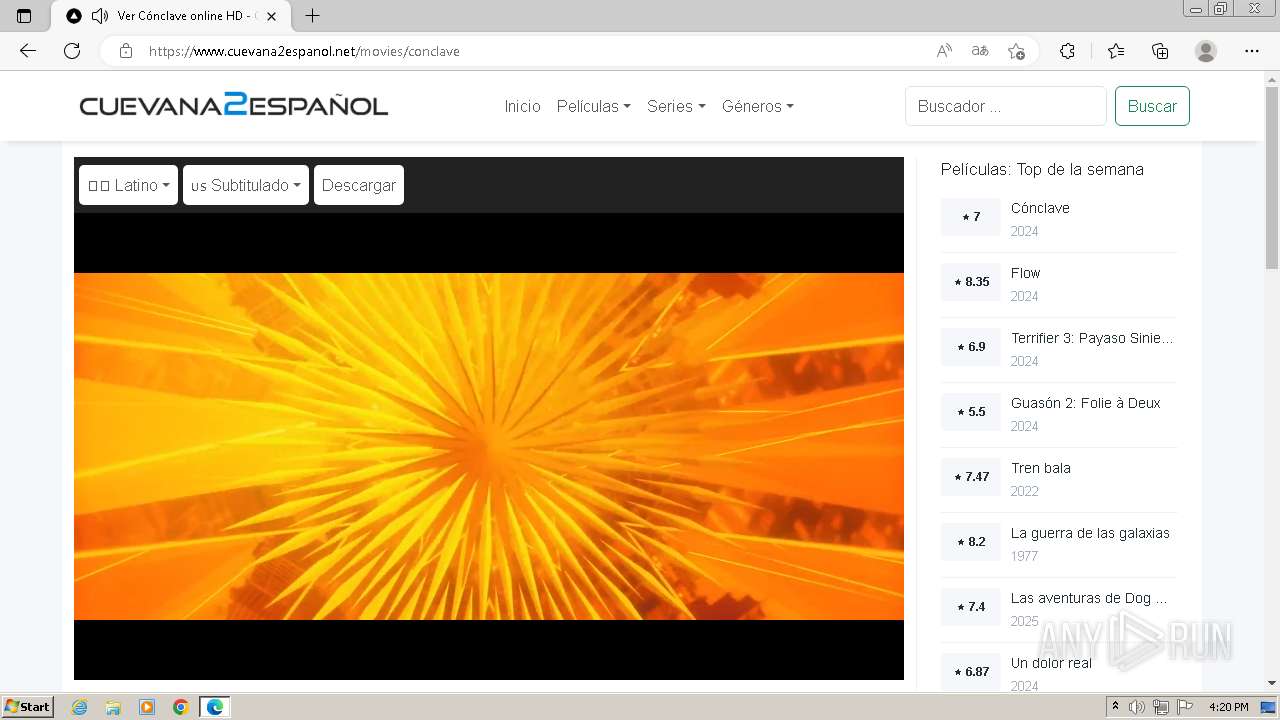This screenshot has width=1280, height=720.
Task: Click the 8.2 rating badge for La guerra
Action: tap(970, 542)
